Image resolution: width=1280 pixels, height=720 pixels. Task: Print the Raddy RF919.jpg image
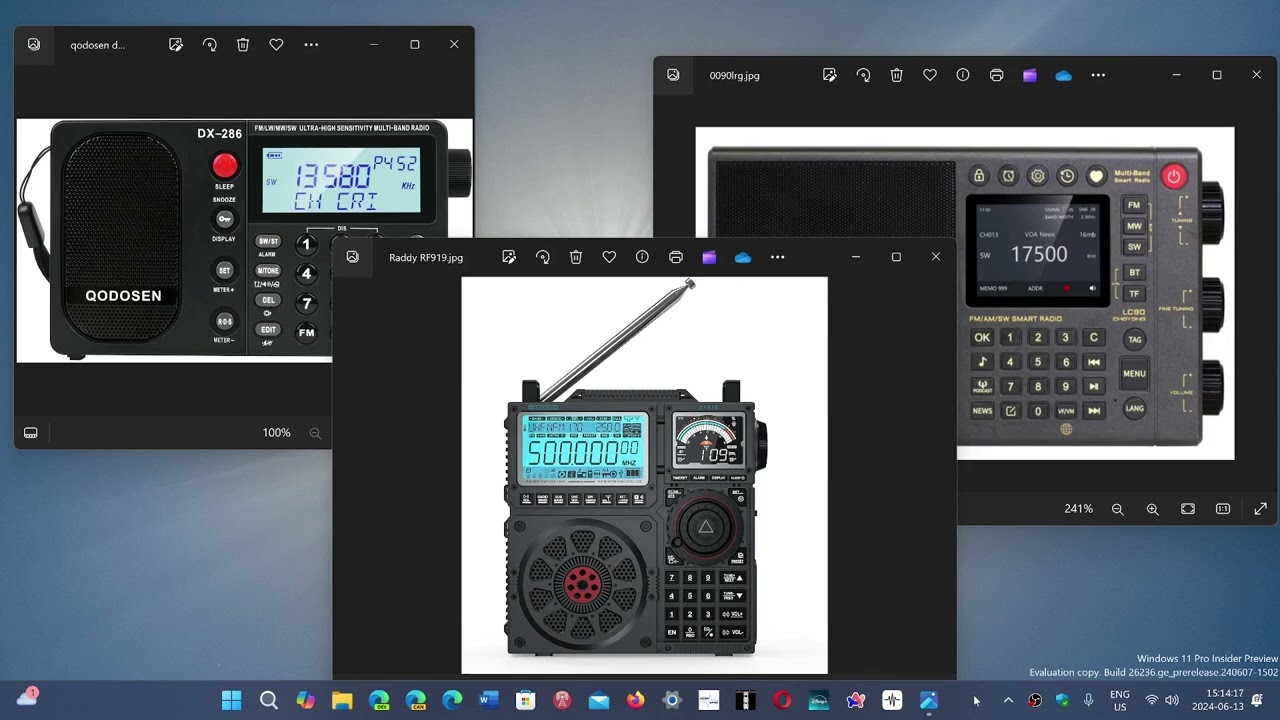point(676,257)
